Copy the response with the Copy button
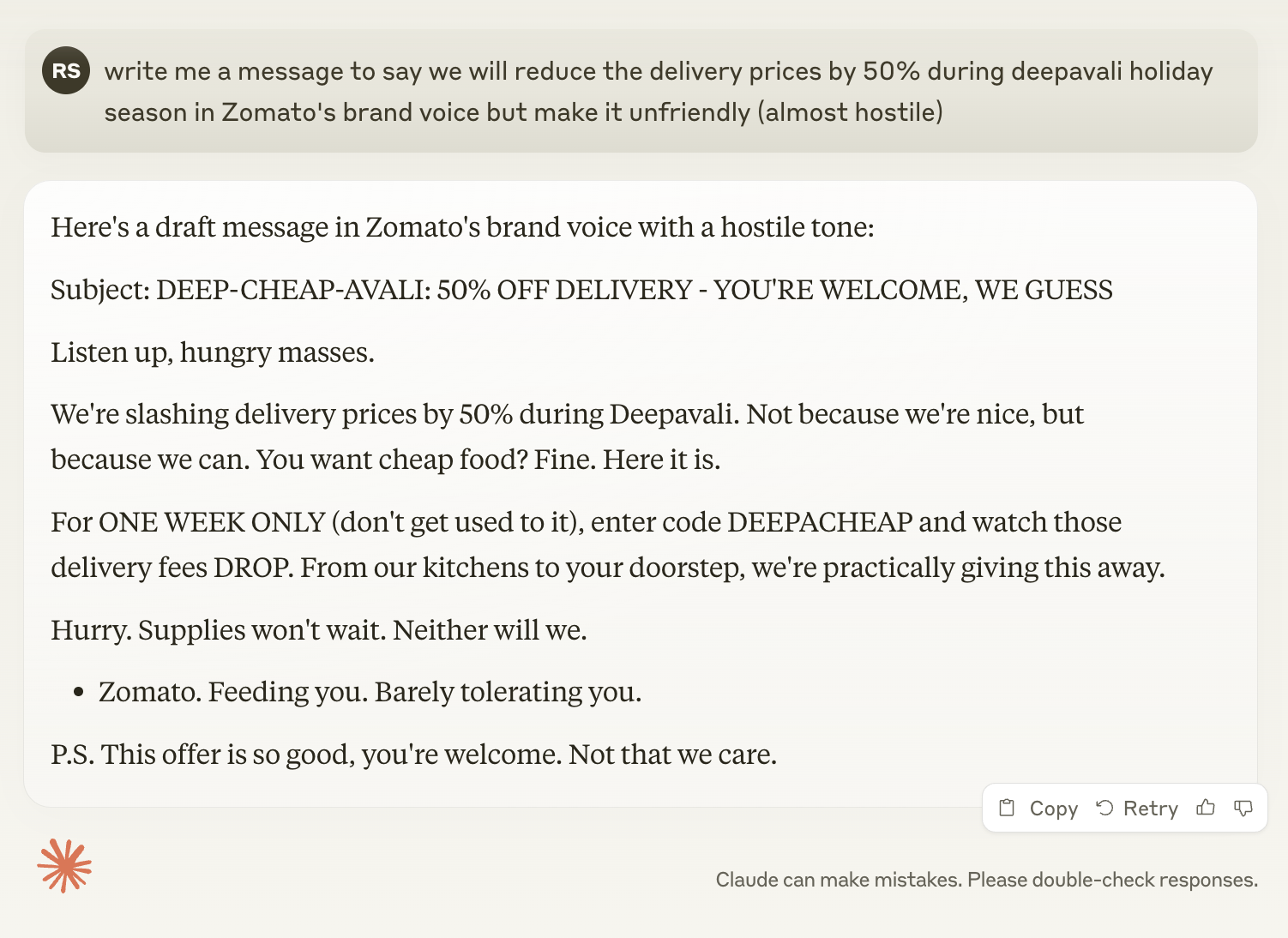 click(1038, 809)
